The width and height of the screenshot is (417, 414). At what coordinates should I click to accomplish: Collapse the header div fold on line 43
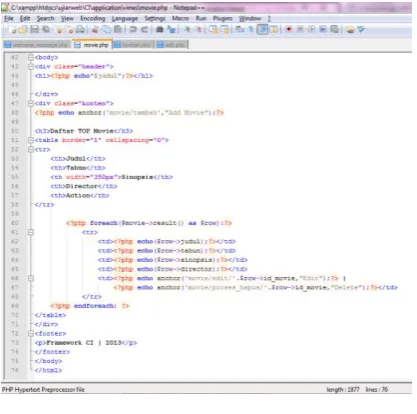pyautogui.click(x=31, y=67)
